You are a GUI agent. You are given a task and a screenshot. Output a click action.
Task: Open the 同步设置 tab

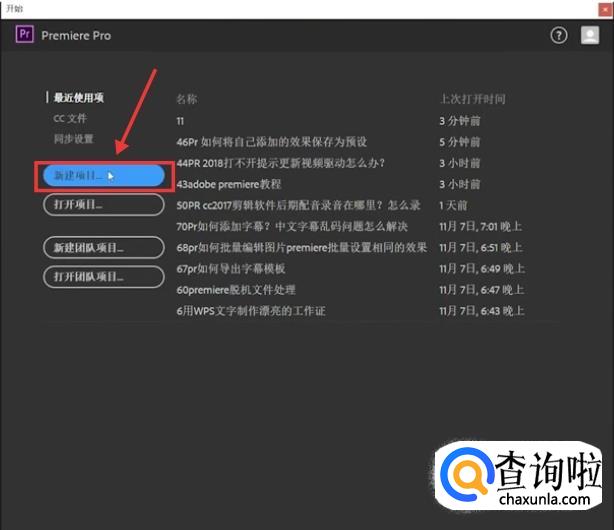click(x=74, y=139)
